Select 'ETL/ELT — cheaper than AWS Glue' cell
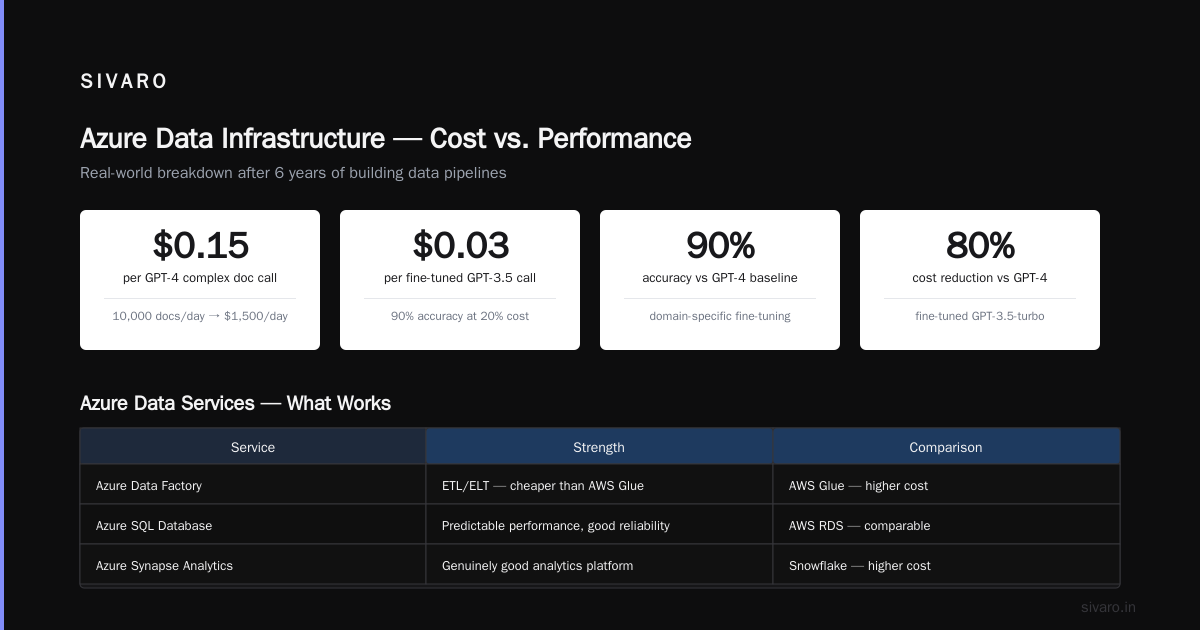1200x630 pixels. click(599, 485)
